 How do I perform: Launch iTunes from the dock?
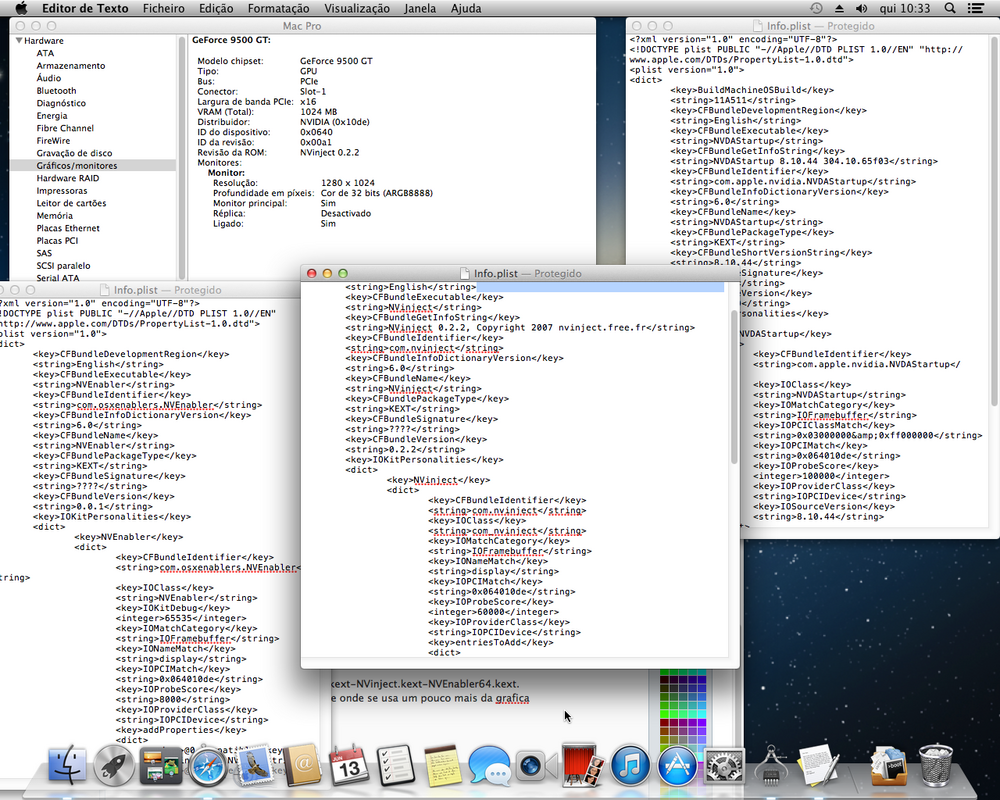631,767
